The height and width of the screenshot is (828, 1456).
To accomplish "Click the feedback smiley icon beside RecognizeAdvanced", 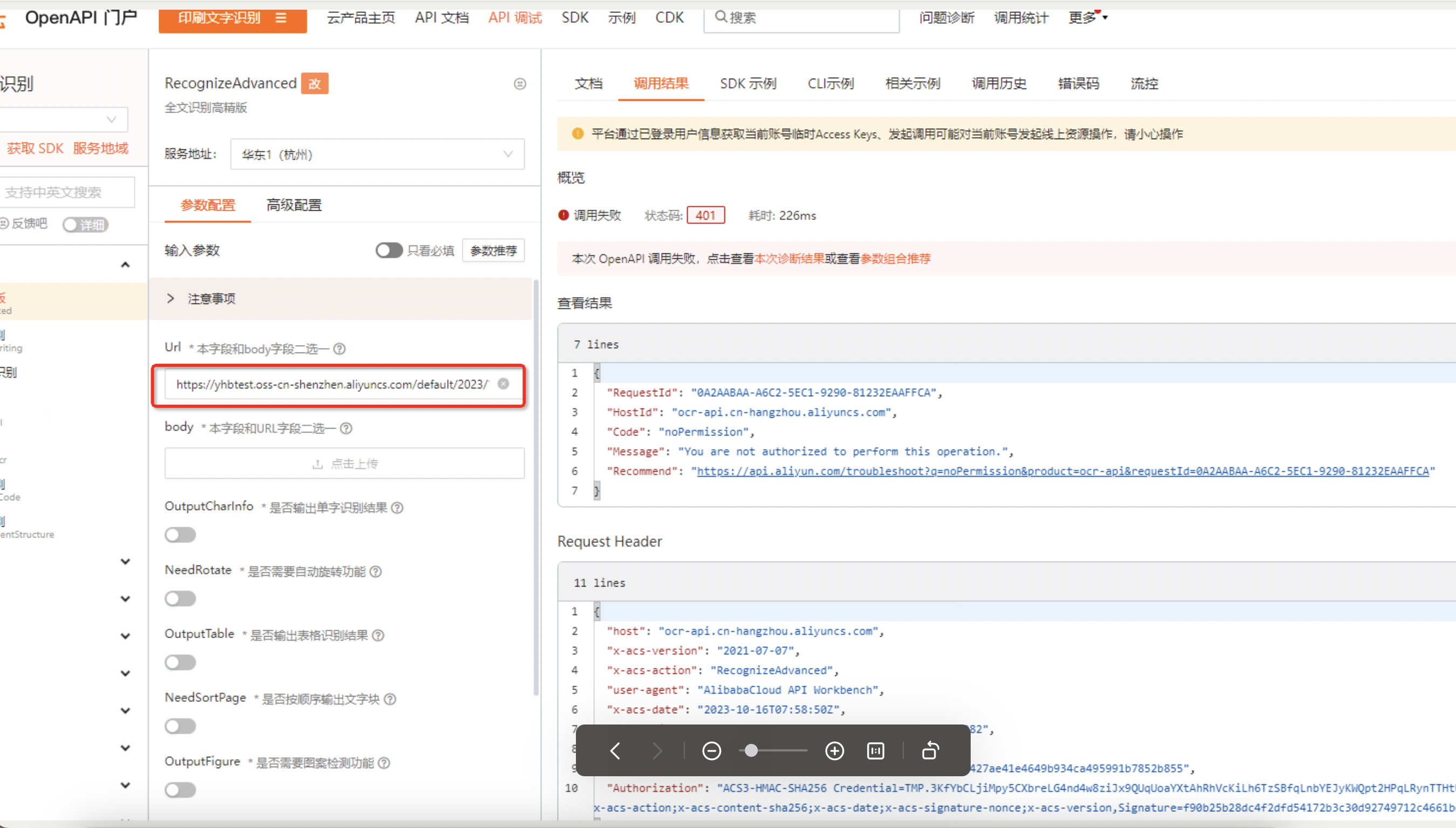I will point(520,84).
